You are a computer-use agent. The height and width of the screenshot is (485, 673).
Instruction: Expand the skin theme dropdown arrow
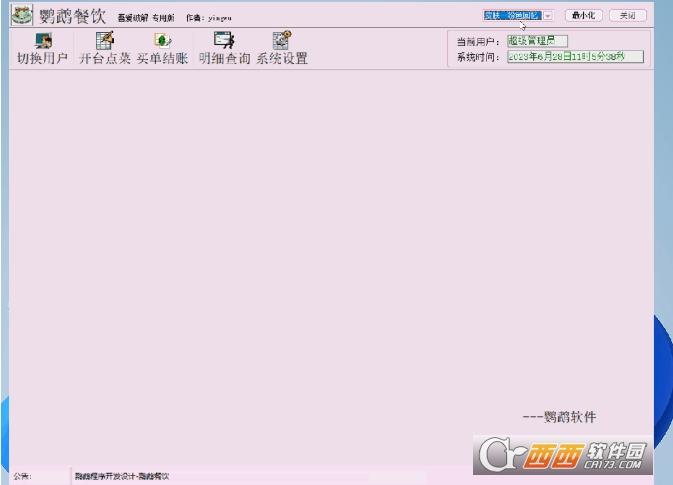pyautogui.click(x=548, y=16)
